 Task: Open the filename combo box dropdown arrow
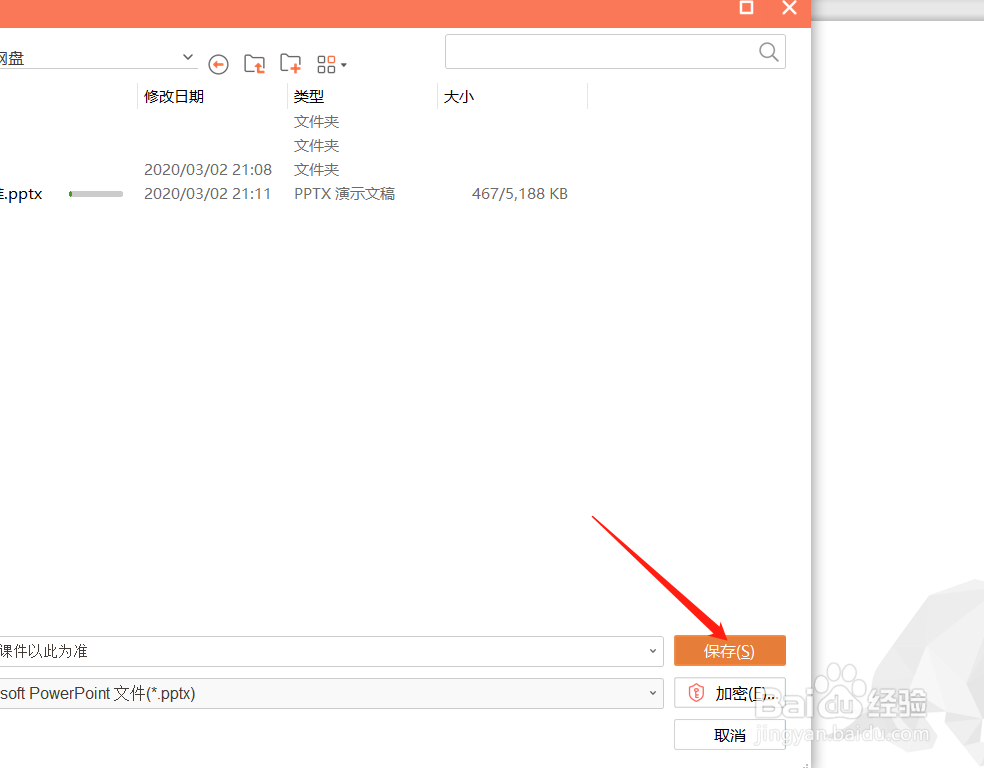coord(653,650)
